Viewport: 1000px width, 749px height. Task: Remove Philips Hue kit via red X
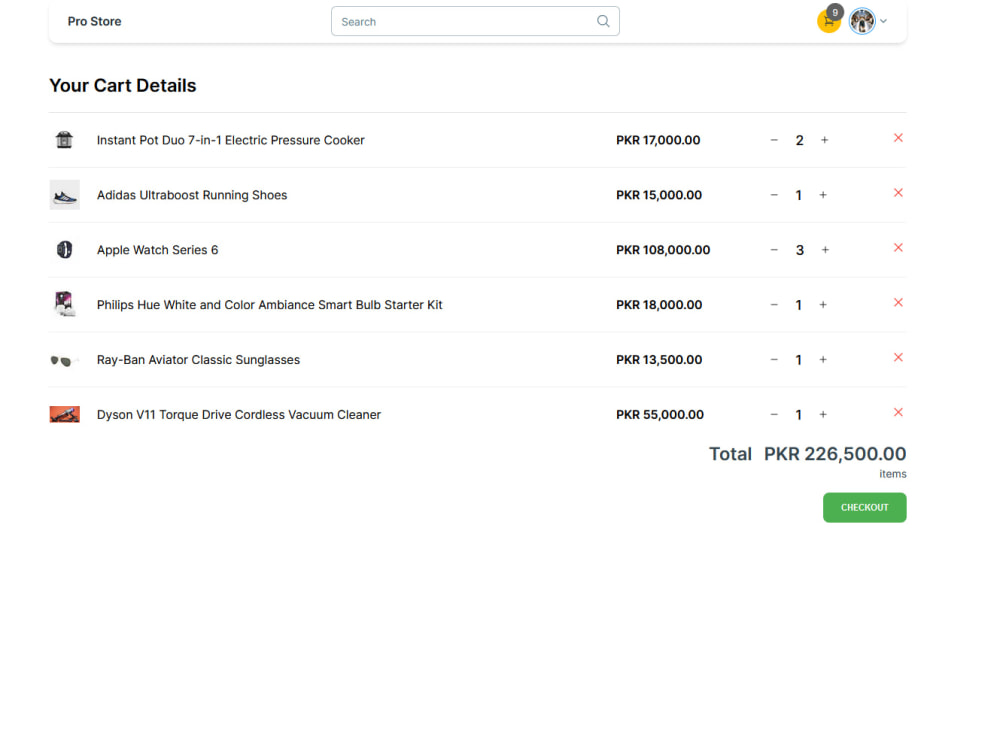point(898,302)
